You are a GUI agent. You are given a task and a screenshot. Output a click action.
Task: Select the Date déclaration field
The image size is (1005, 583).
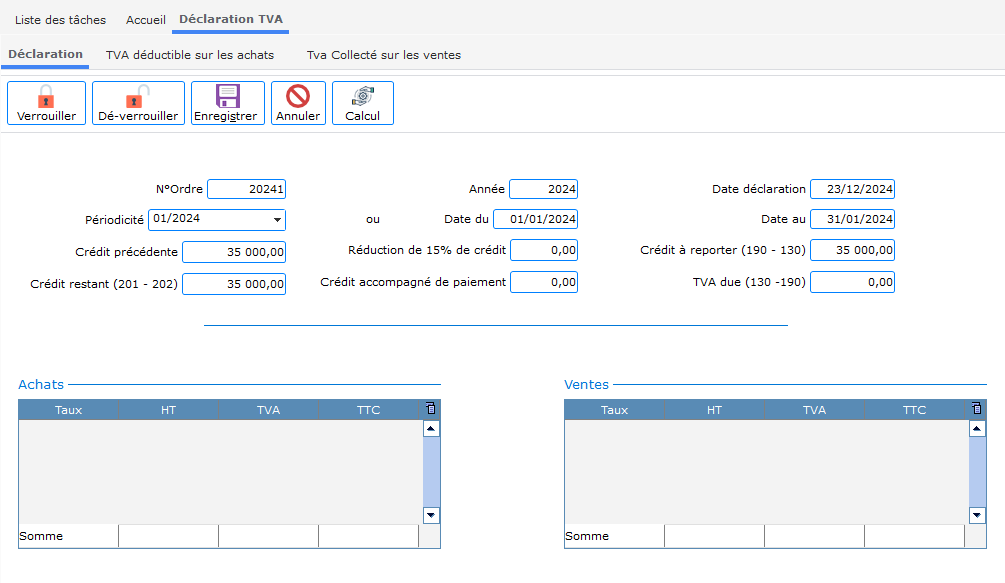click(x=852, y=190)
